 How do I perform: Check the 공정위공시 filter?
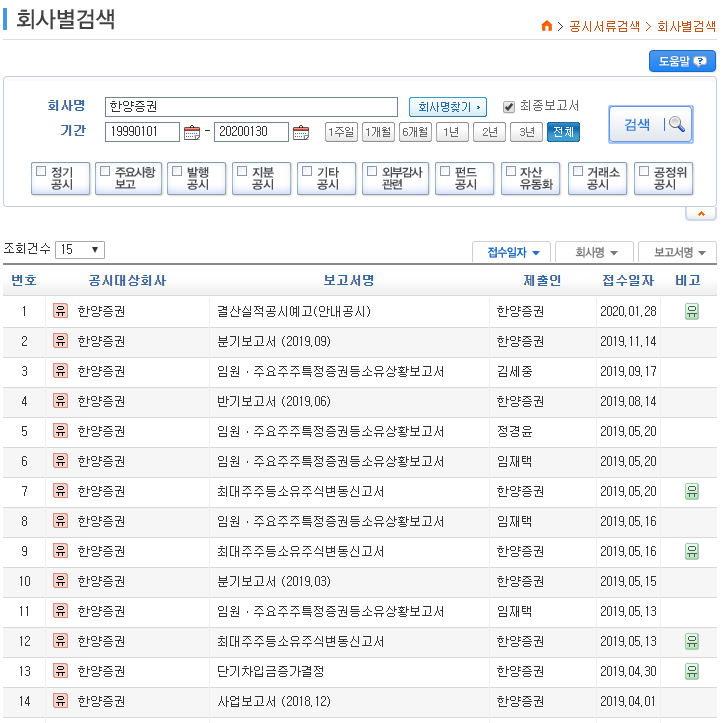[644, 171]
